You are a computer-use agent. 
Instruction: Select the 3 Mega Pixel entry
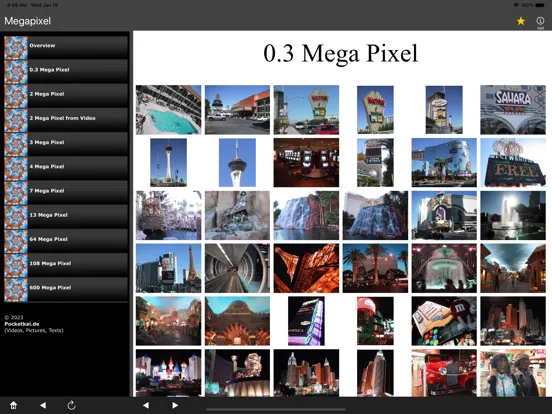pyautogui.click(x=66, y=144)
